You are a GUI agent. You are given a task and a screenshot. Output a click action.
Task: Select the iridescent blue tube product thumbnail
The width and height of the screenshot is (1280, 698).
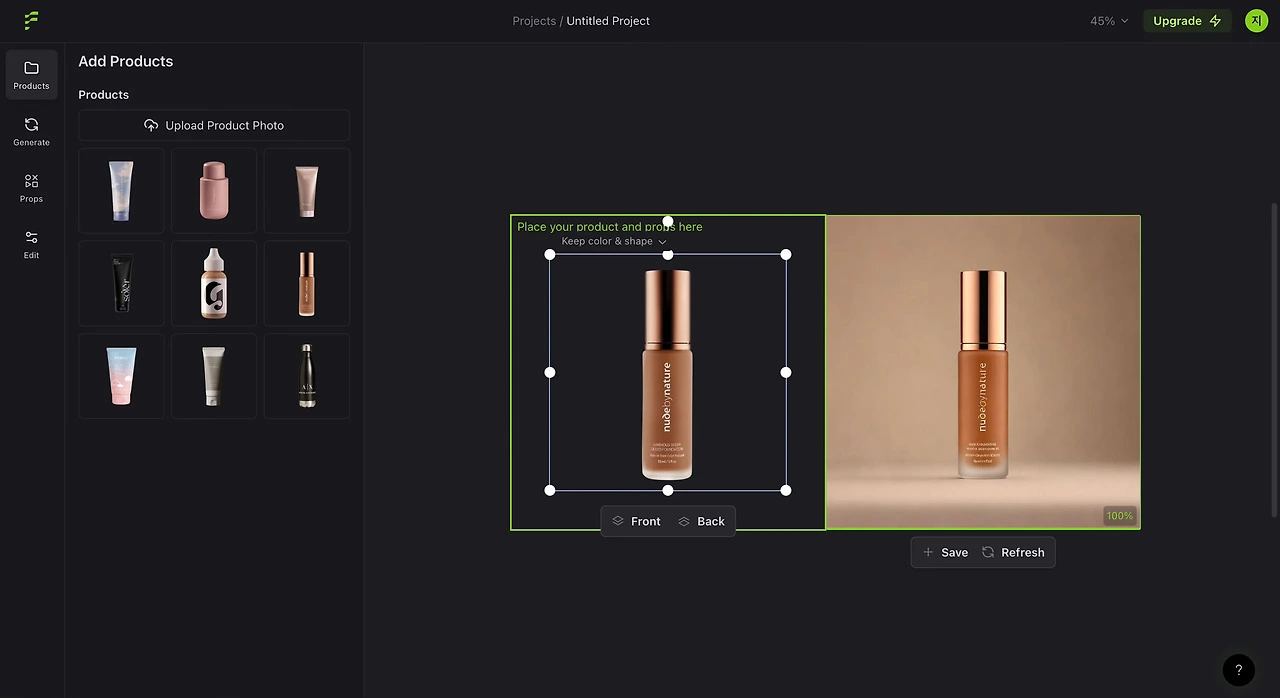[x=121, y=191]
